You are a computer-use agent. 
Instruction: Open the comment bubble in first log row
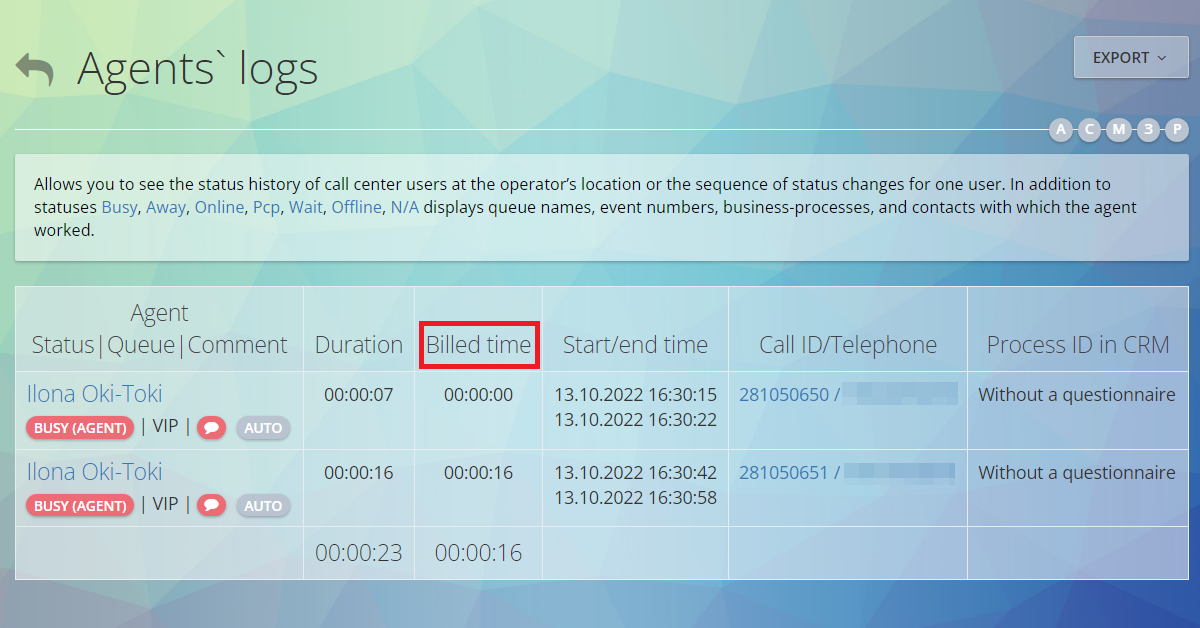point(211,428)
